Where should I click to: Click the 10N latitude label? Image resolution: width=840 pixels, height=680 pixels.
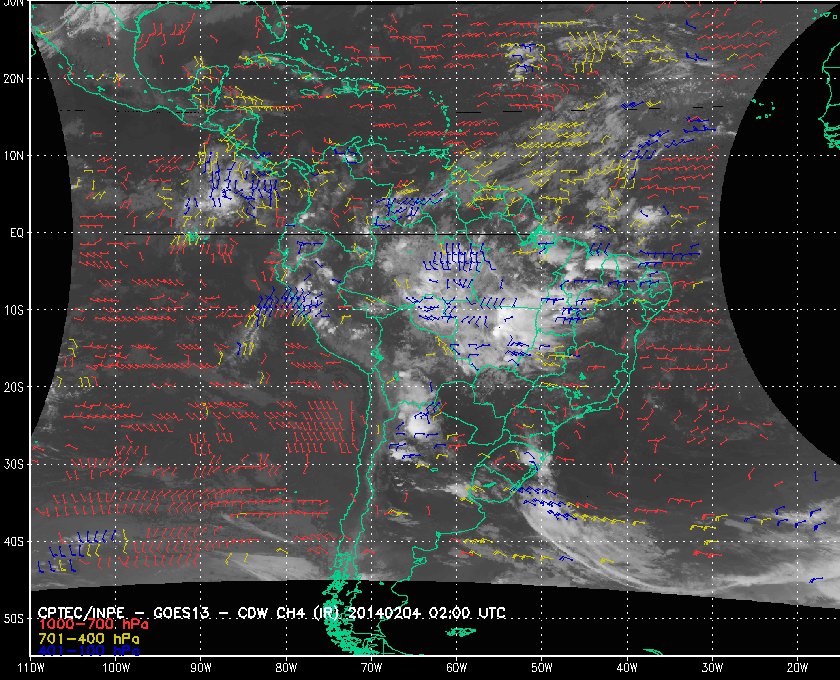pos(13,156)
